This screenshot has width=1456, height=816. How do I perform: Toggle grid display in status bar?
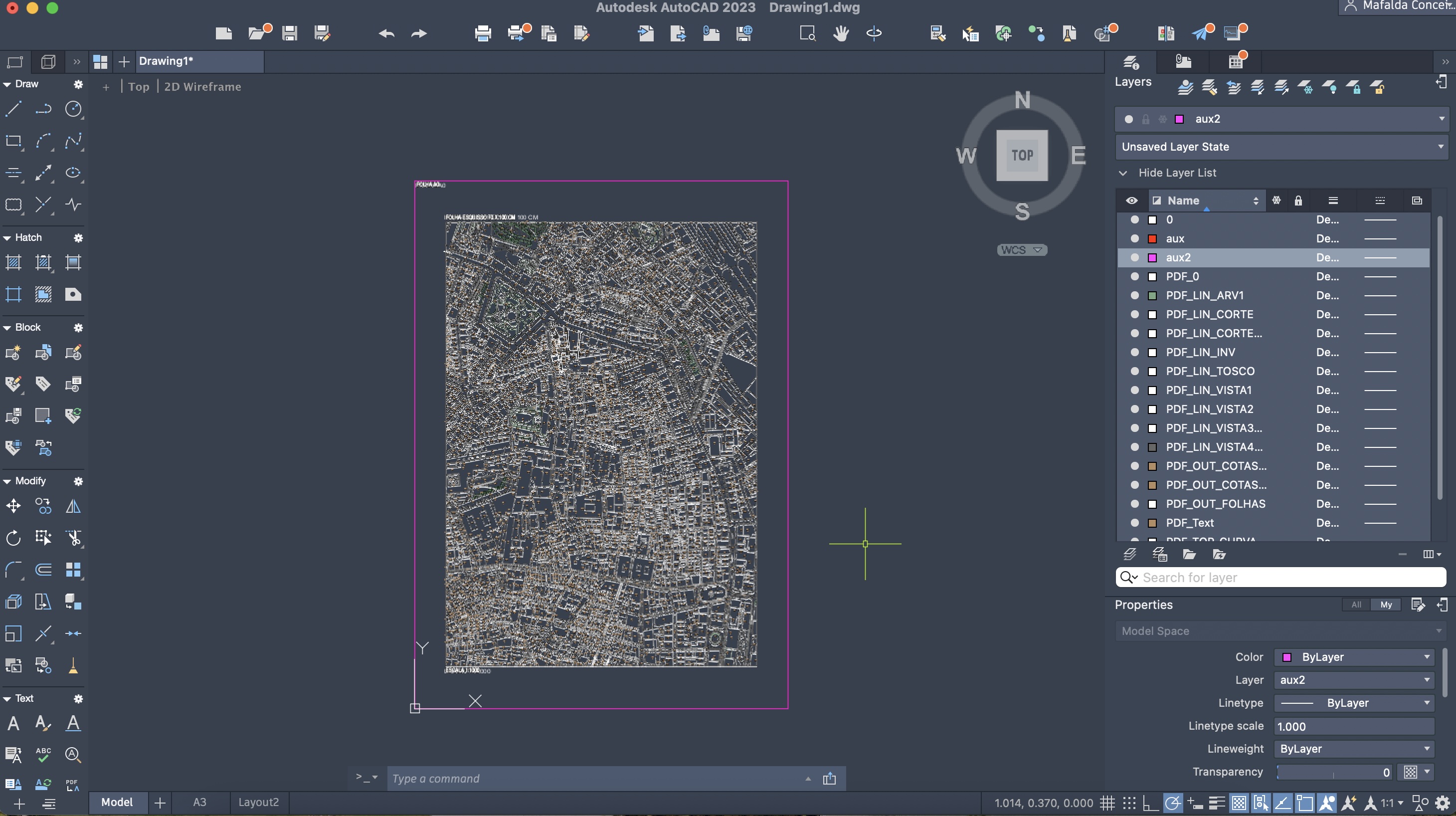pyautogui.click(x=1106, y=803)
